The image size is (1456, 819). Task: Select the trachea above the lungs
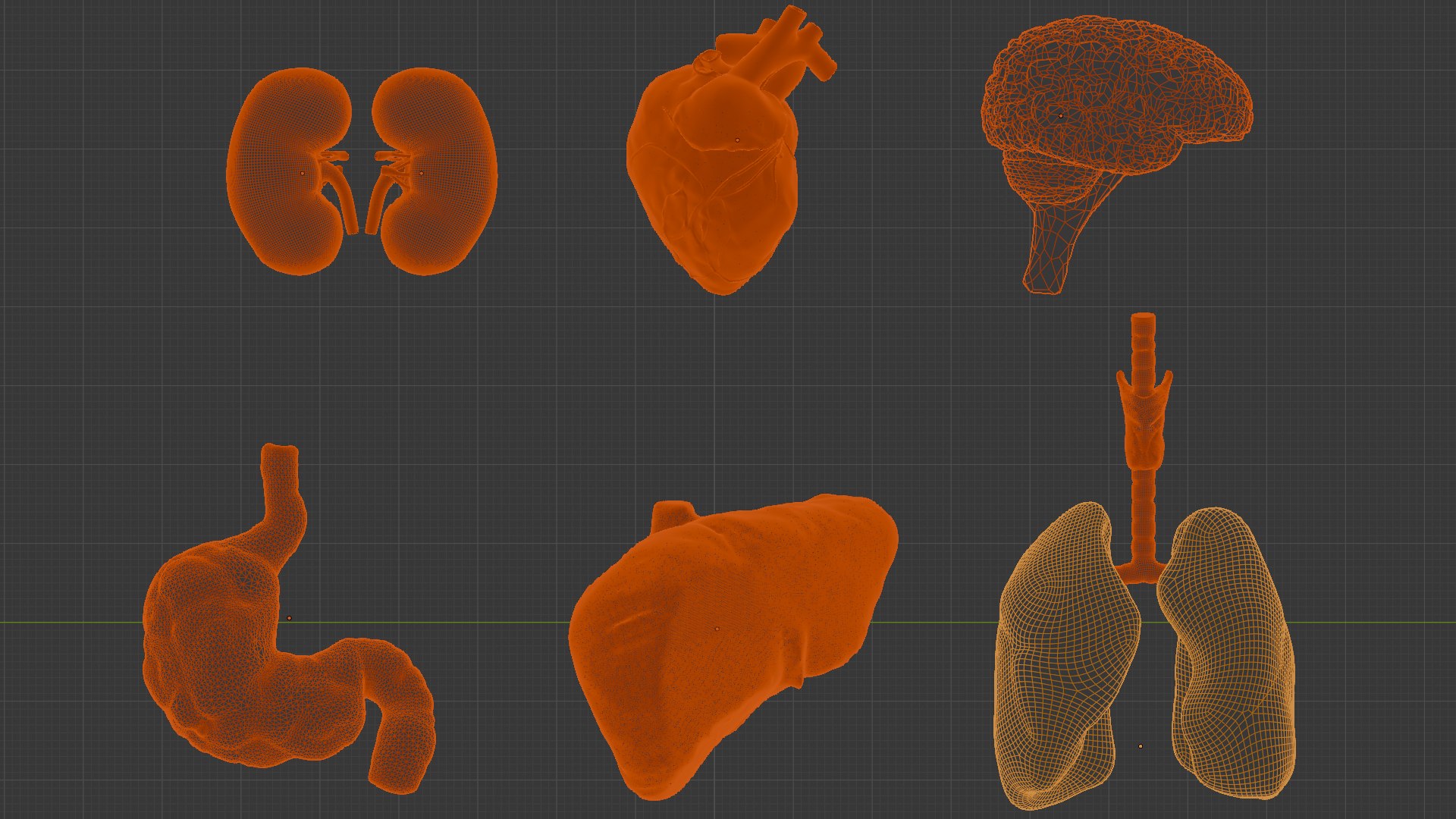(x=1144, y=447)
